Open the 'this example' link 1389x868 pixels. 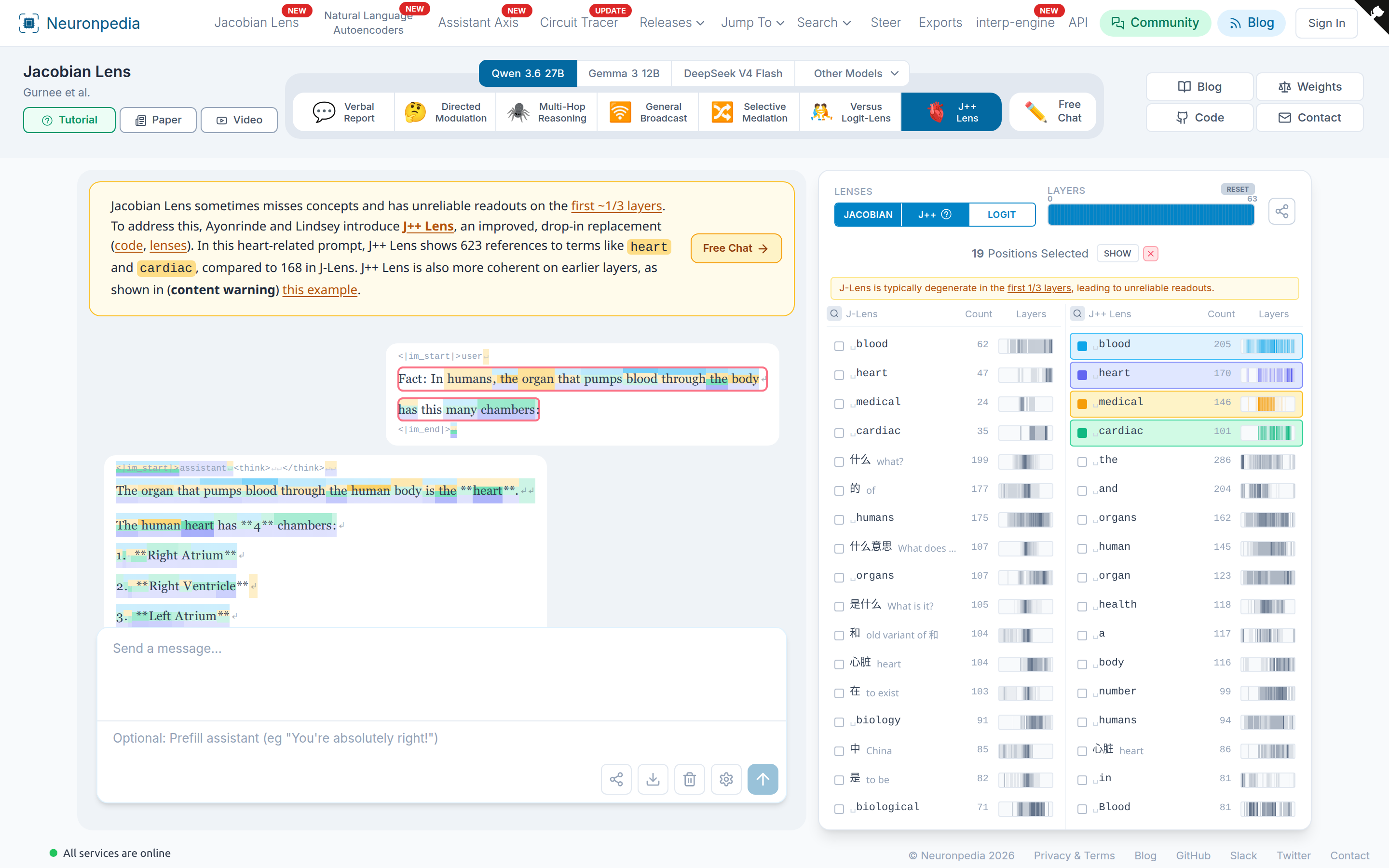pyautogui.click(x=320, y=289)
